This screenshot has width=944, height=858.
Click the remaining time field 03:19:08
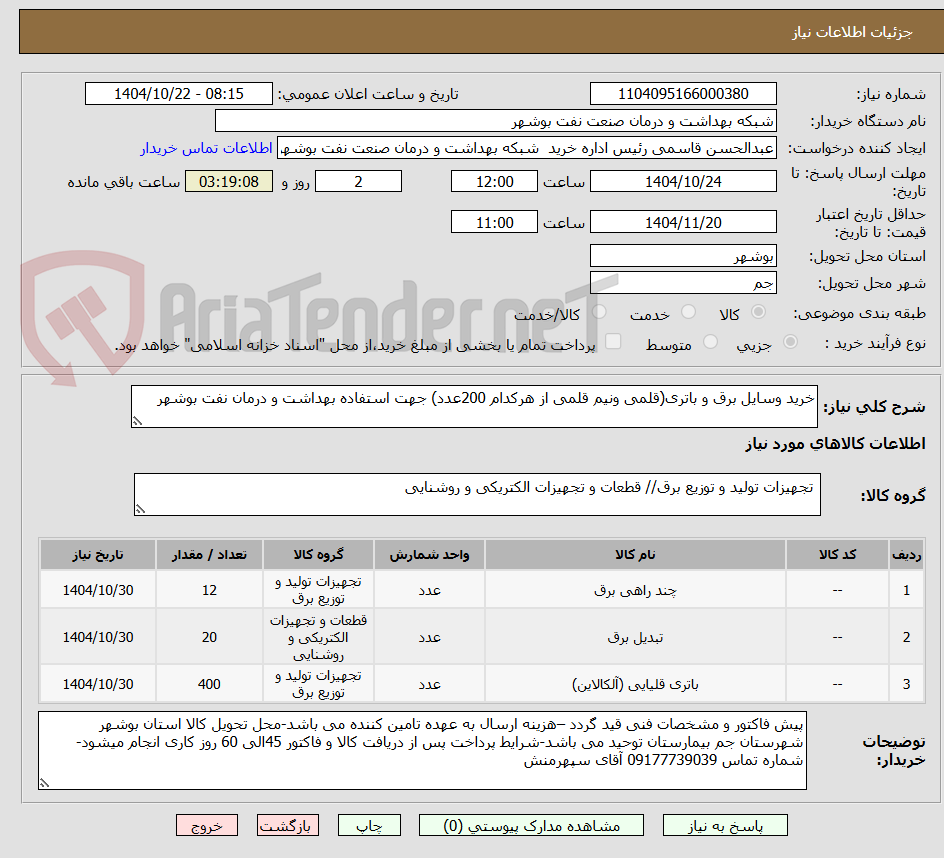(x=229, y=181)
